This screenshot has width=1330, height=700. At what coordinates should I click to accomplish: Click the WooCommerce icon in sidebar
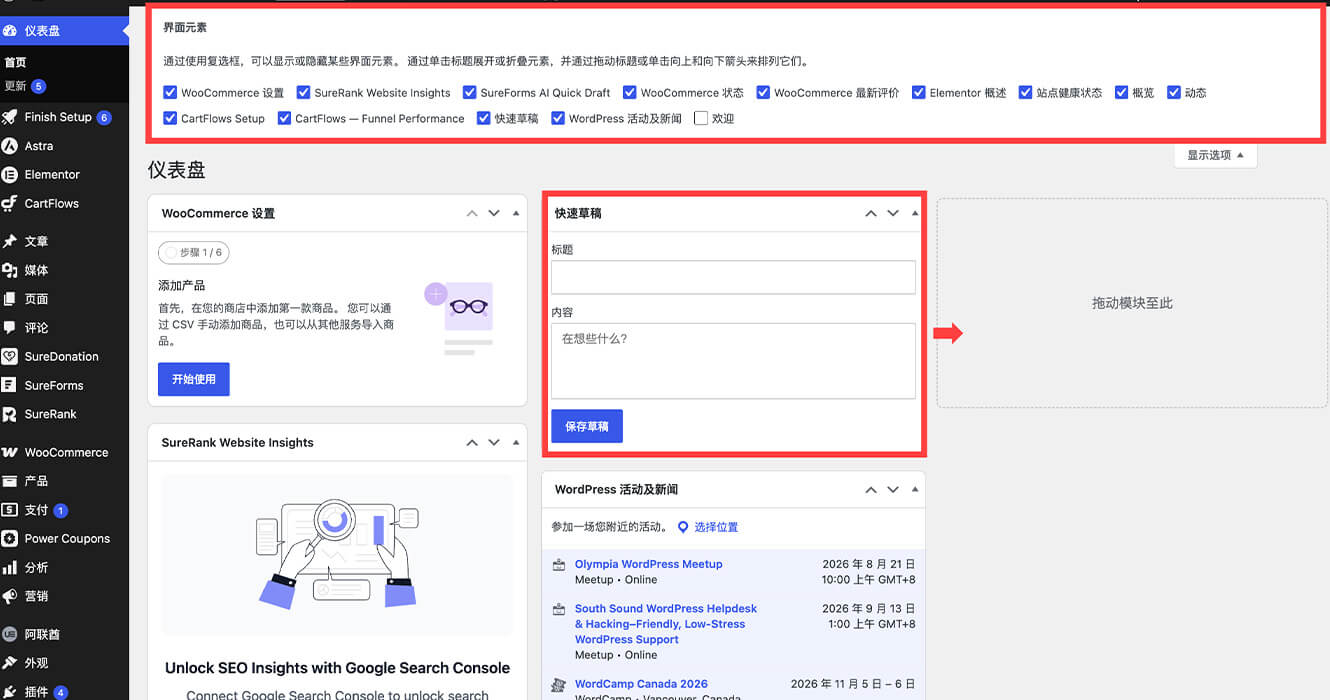pyautogui.click(x=10, y=453)
